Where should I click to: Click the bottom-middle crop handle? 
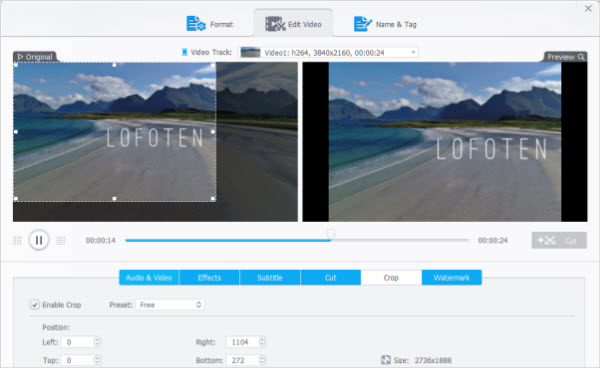tap(114, 199)
